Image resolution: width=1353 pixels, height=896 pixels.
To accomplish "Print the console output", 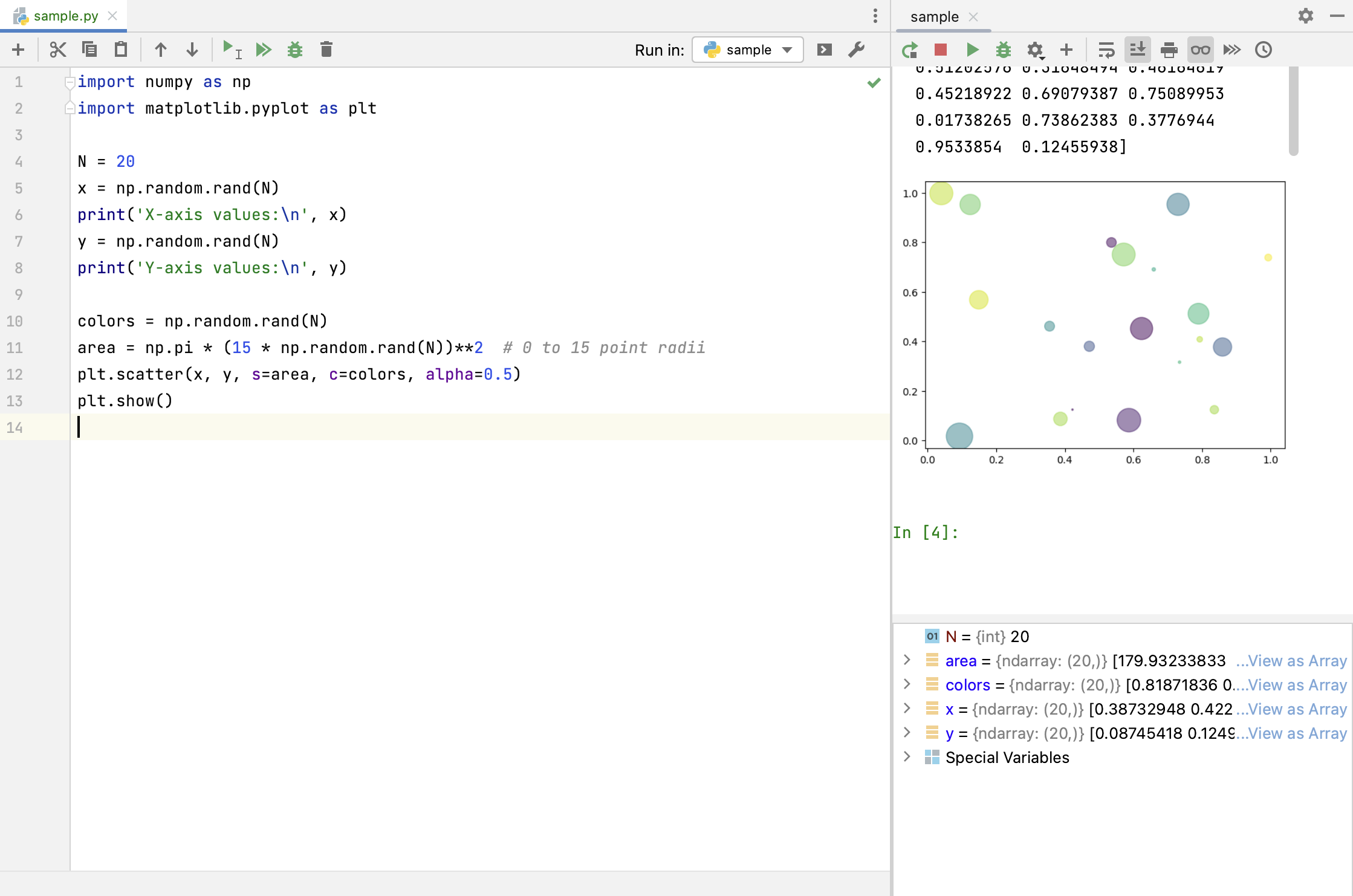I will coord(1169,50).
